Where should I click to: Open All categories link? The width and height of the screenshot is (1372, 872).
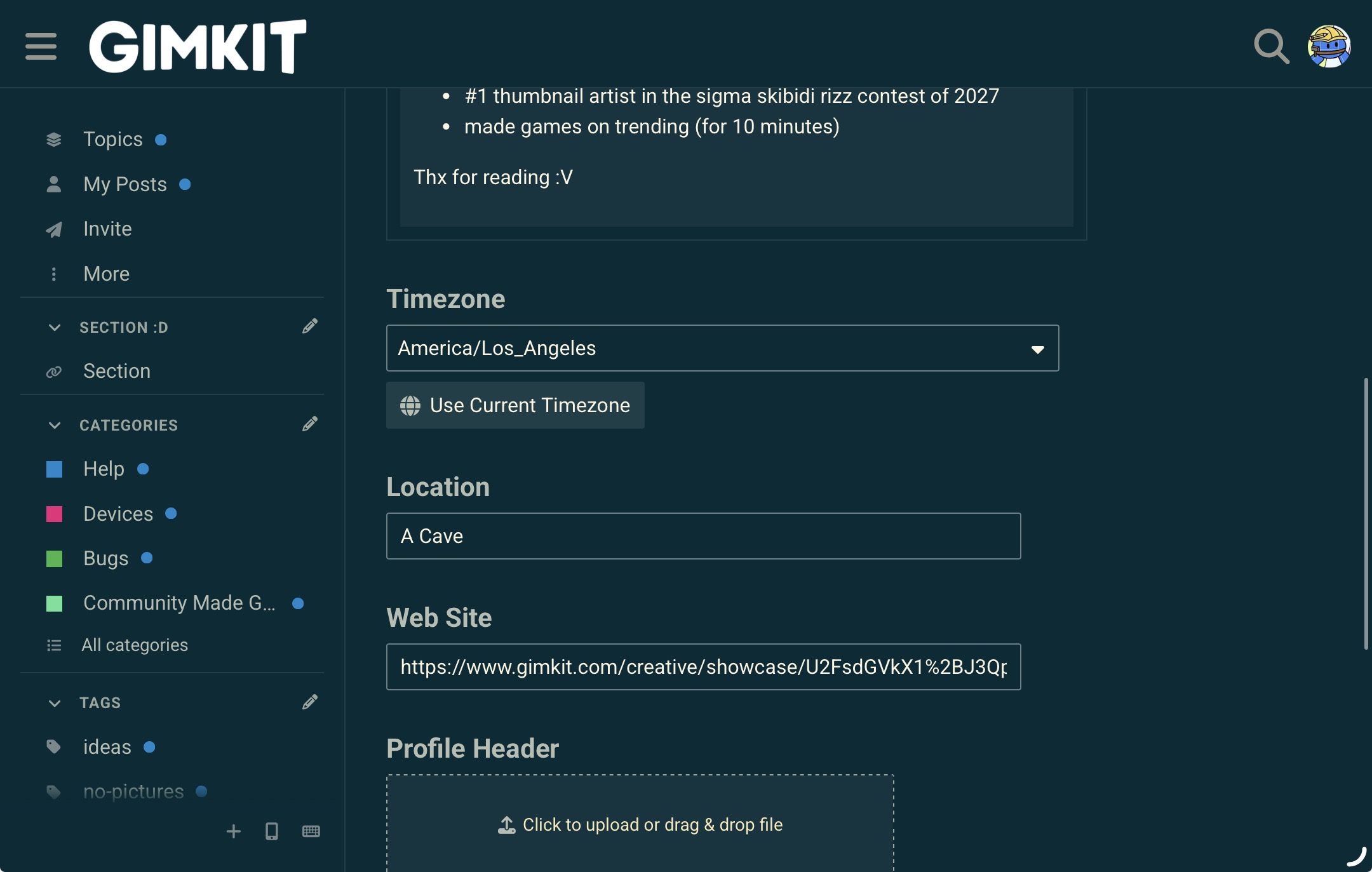134,645
